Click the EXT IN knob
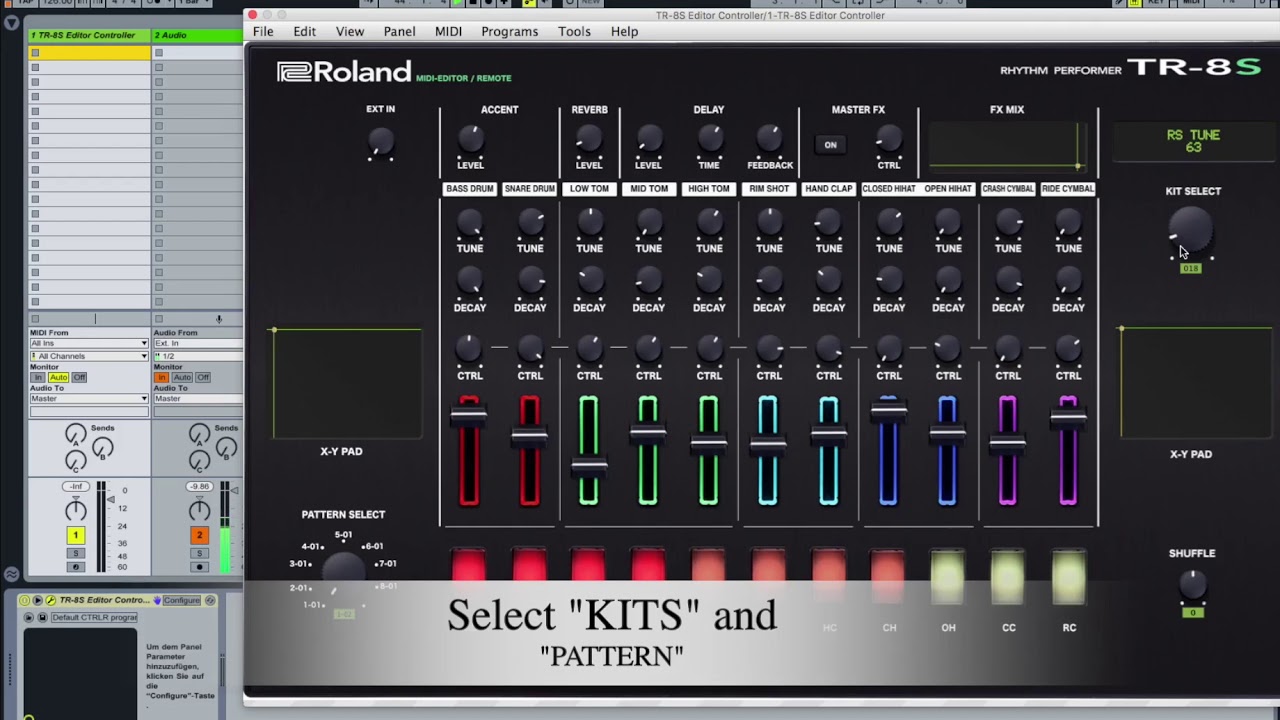 click(380, 141)
